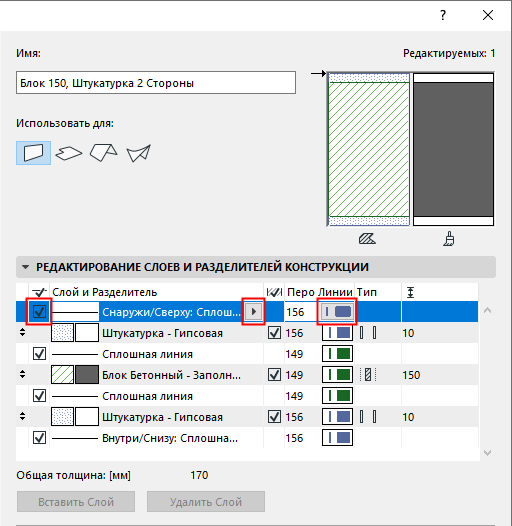Screen dimensions: 512x526
Task: Click the end-line hatch column header icon
Action: (x=274, y=292)
